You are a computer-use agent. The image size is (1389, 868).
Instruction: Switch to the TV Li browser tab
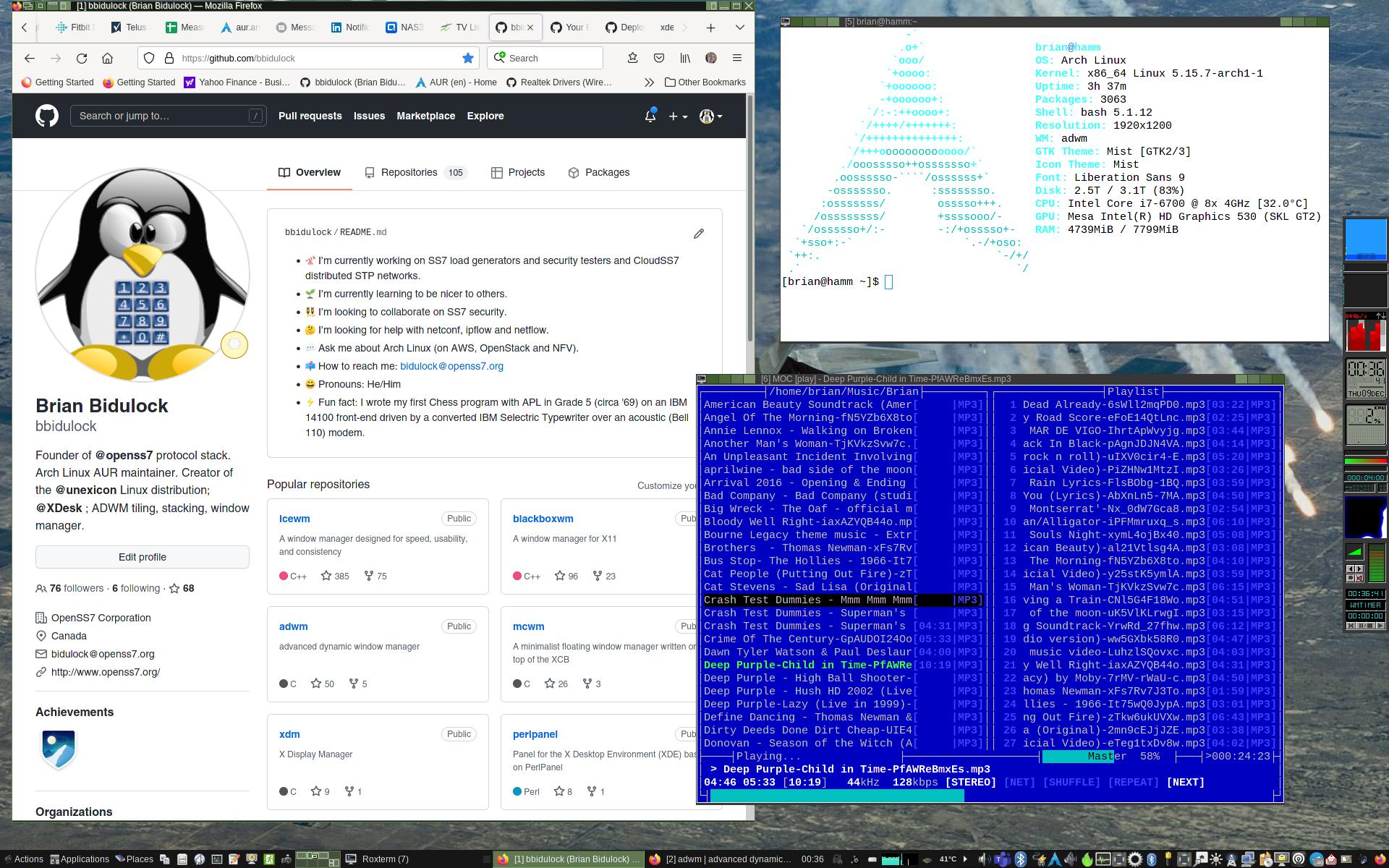pyautogui.click(x=460, y=27)
